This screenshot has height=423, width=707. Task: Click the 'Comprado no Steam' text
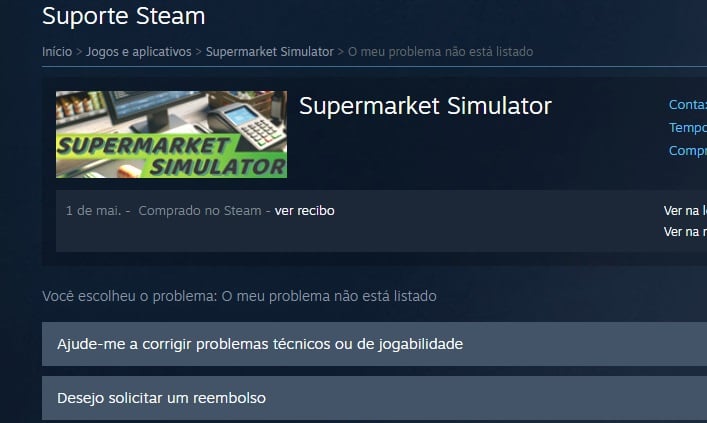pos(200,211)
